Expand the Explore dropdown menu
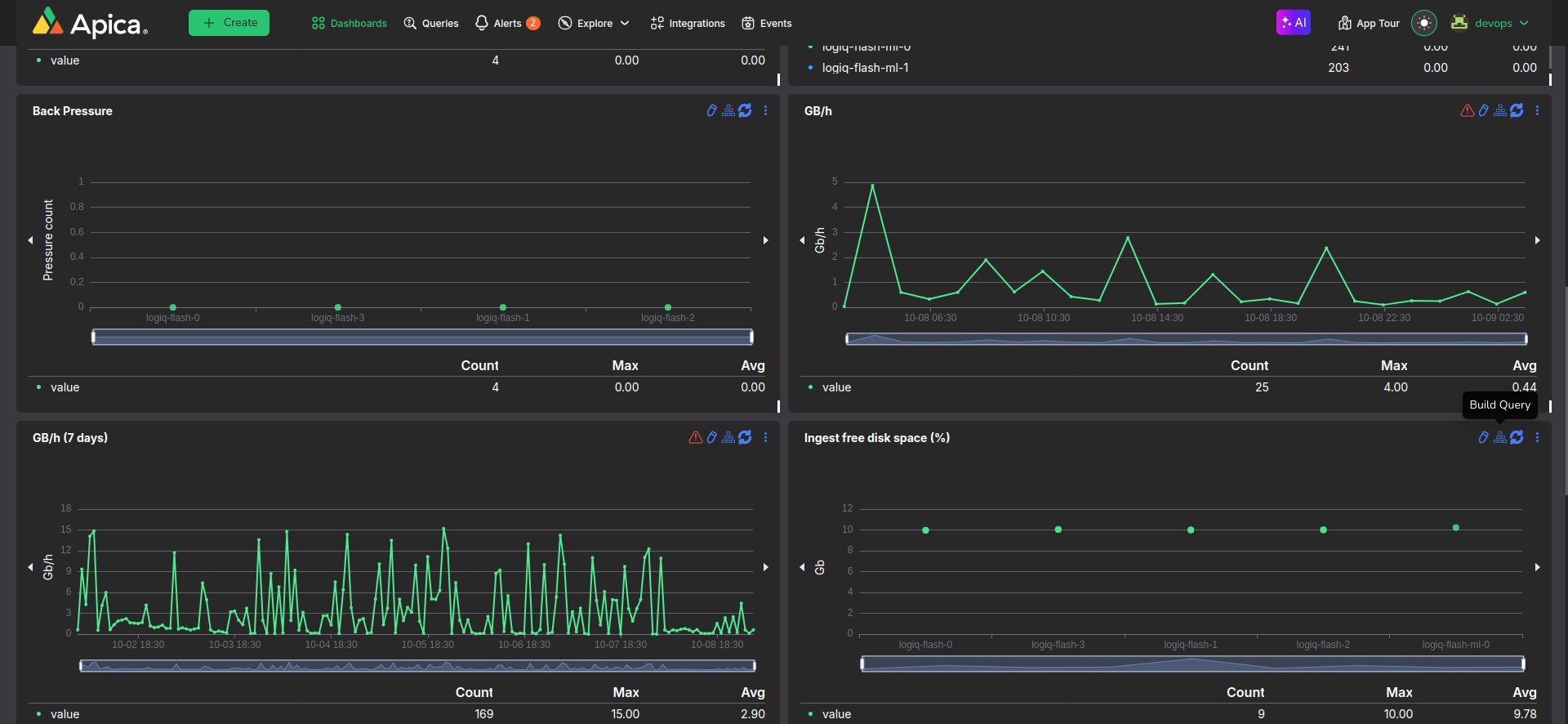The height and width of the screenshot is (724, 1568). [x=594, y=23]
